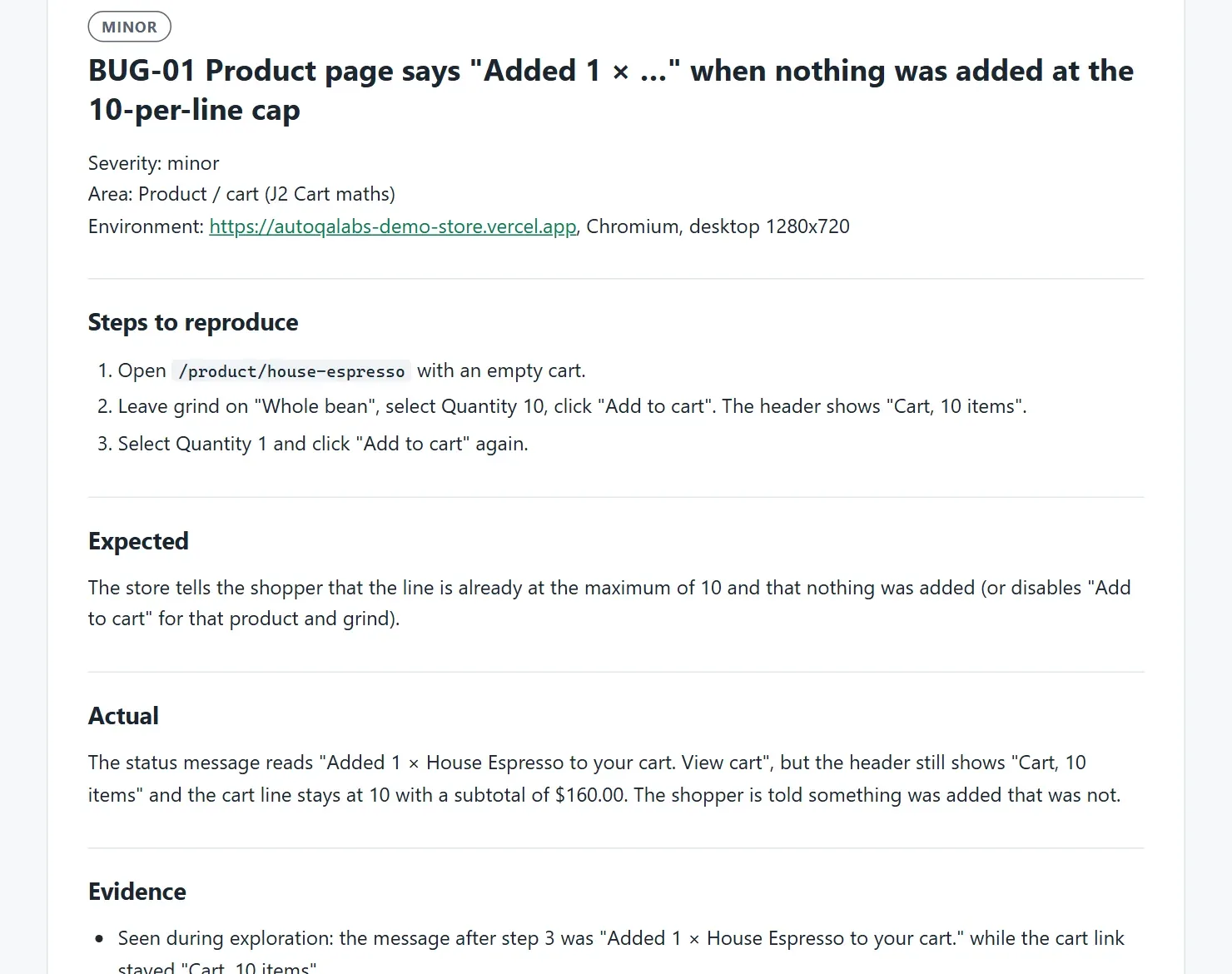Viewport: 1232px width, 974px height.
Task: Click the "Evidence" section heading
Action: click(137, 892)
